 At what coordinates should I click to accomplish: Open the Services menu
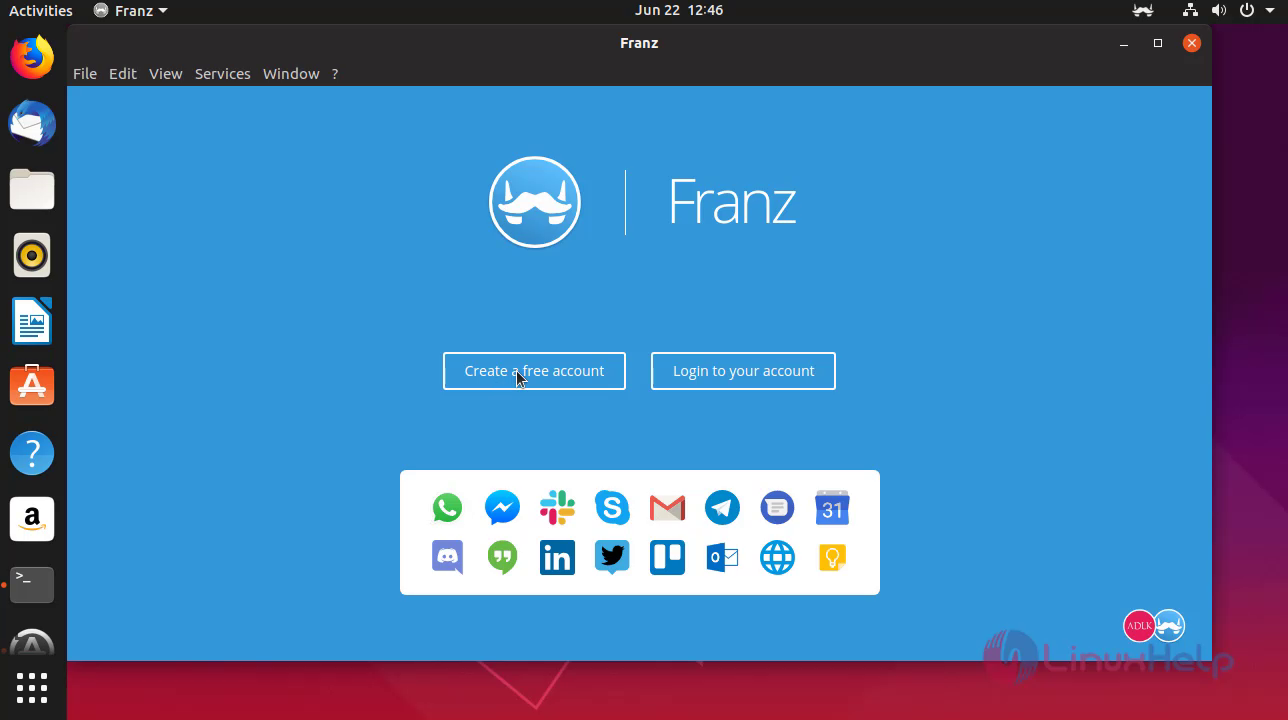pyautogui.click(x=223, y=74)
